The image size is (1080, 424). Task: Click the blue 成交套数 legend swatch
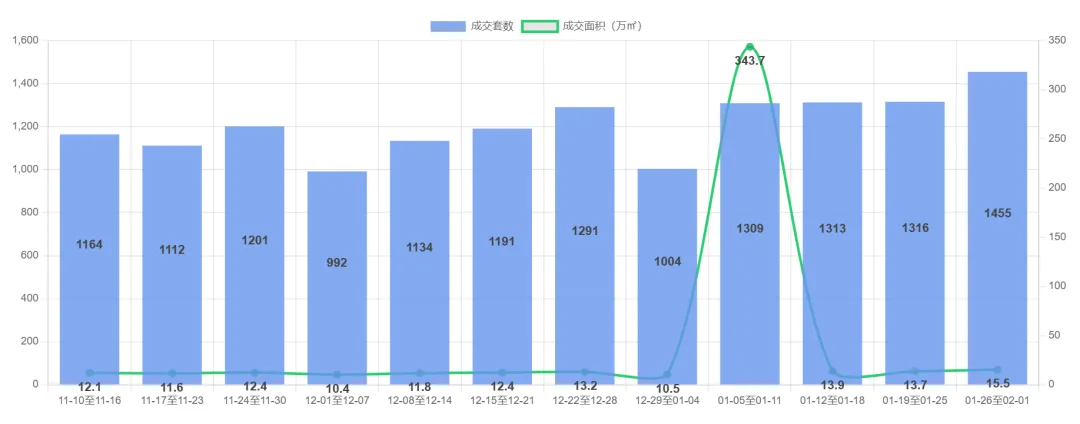448,26
